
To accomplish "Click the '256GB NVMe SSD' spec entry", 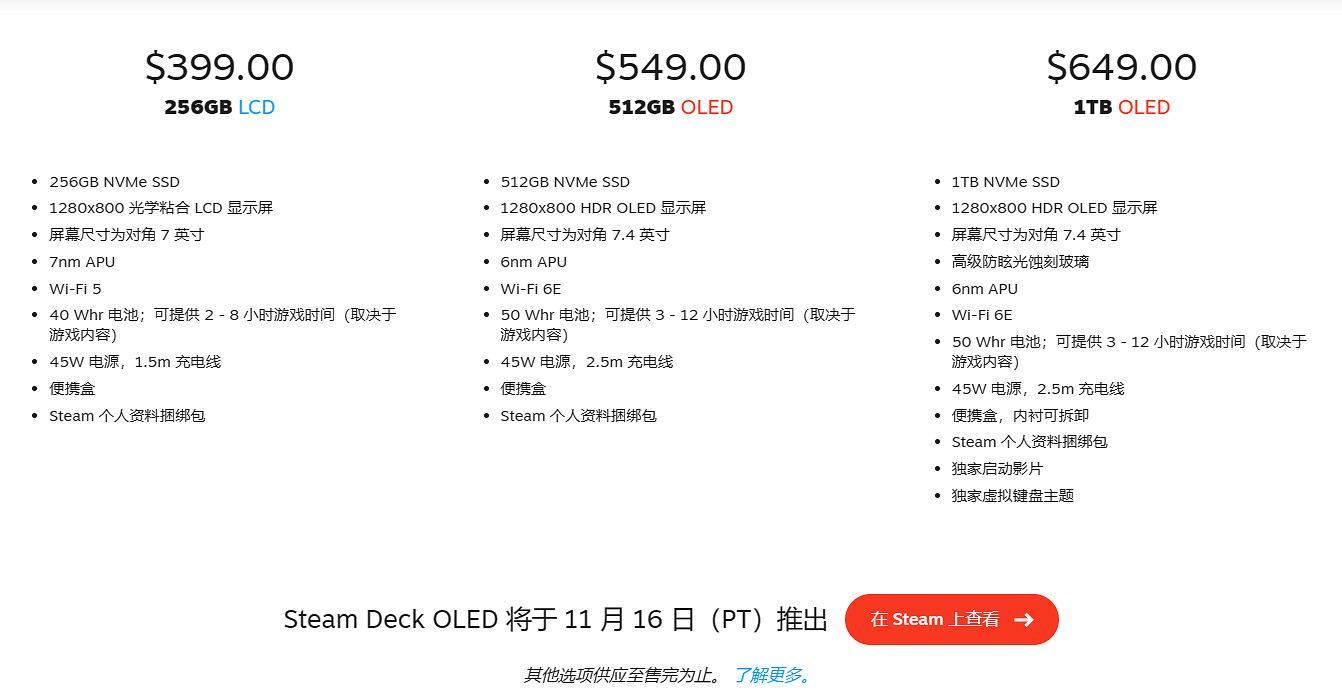I will (115, 181).
